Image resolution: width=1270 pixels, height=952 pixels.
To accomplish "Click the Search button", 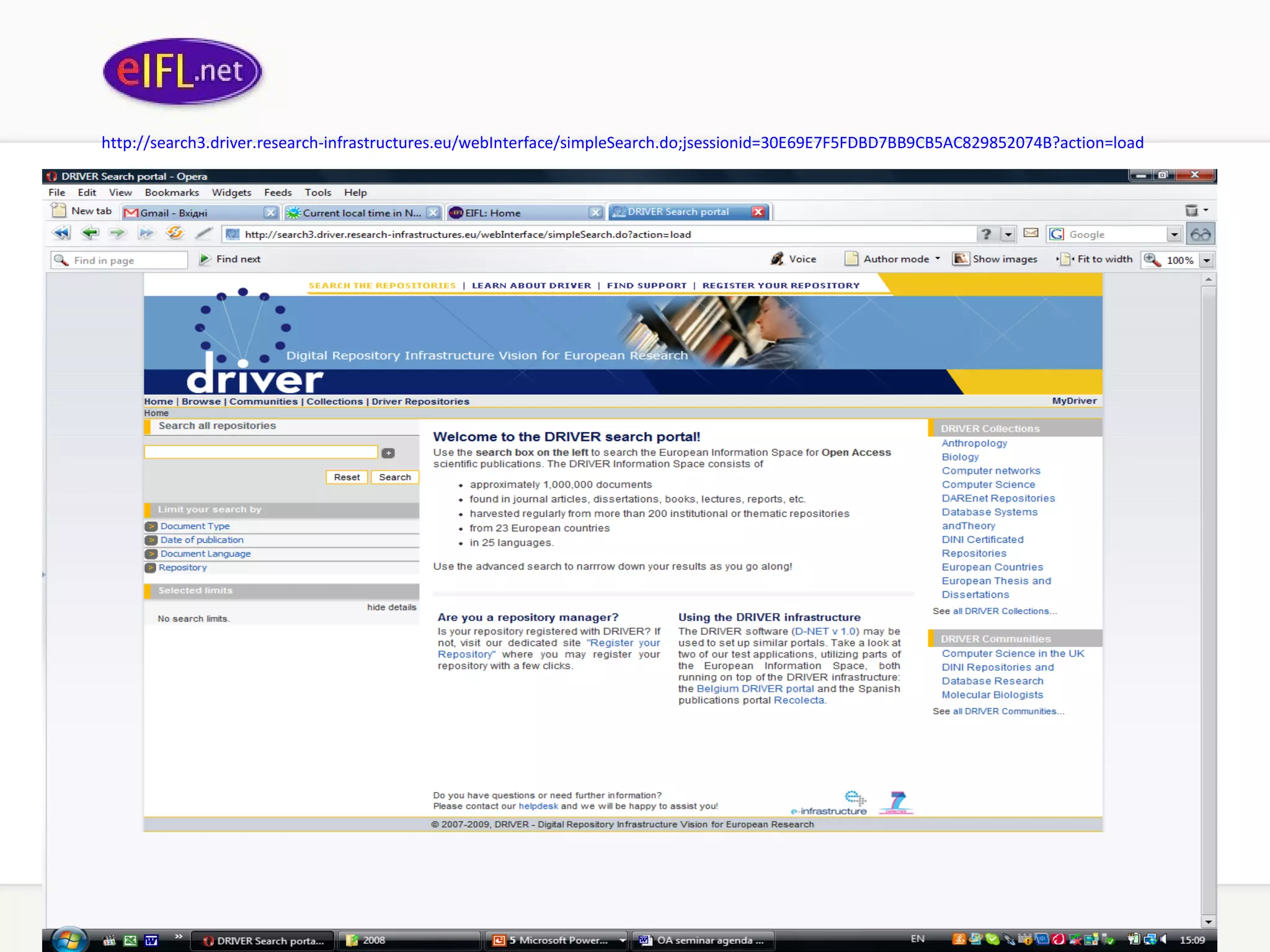I will point(395,477).
